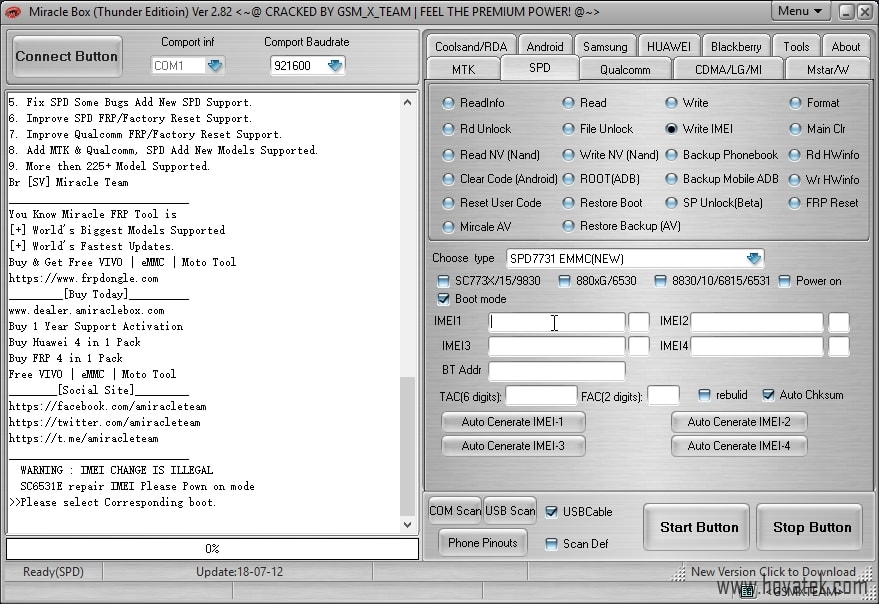Focus the IMEI1 input field
Image resolution: width=879 pixels, height=604 pixels.
click(x=557, y=322)
